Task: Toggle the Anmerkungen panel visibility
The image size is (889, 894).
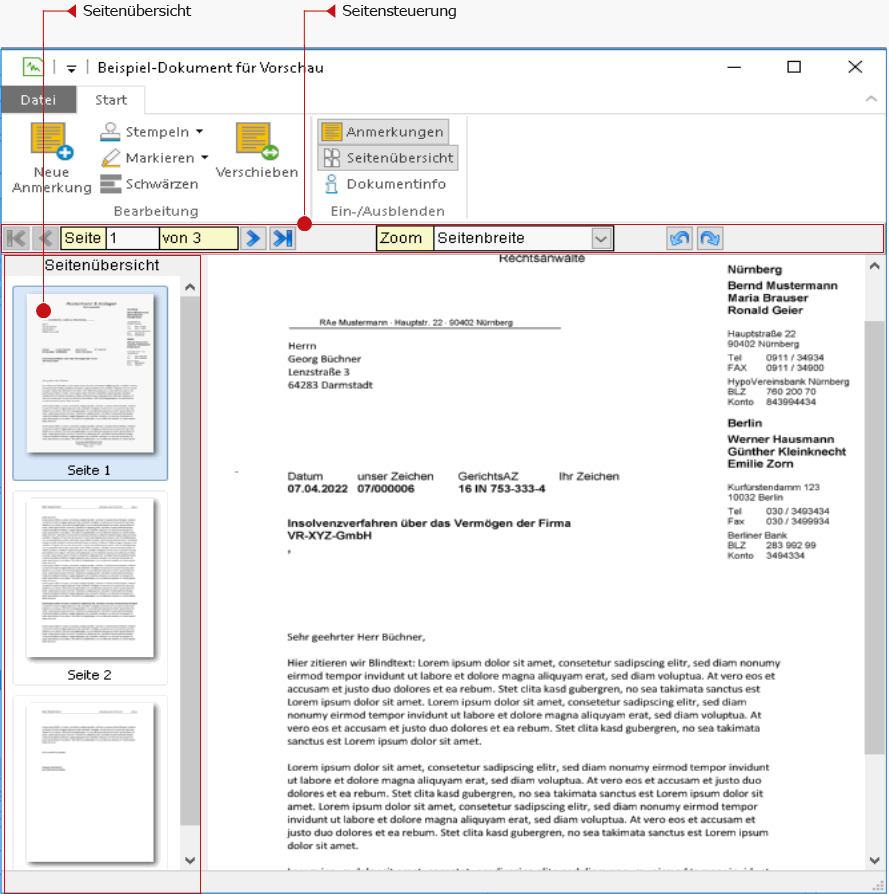Action: pos(383,132)
